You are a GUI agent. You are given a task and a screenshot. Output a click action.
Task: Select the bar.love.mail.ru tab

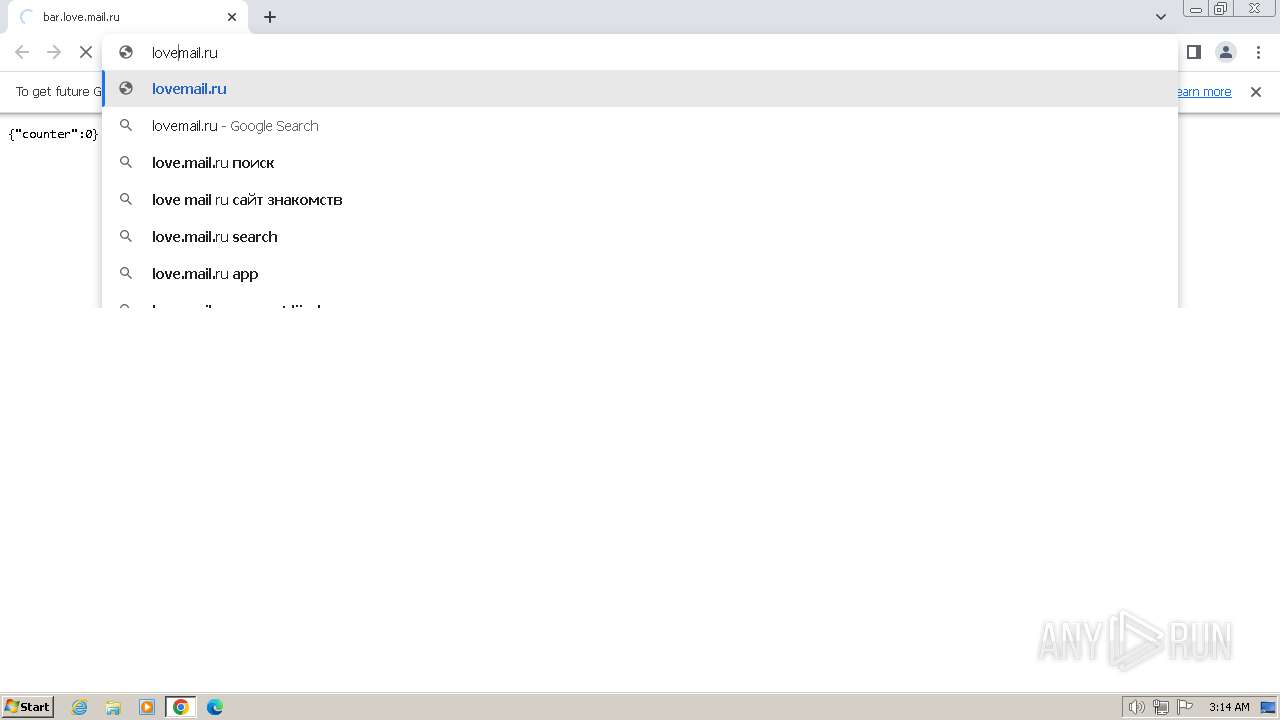pos(126,17)
